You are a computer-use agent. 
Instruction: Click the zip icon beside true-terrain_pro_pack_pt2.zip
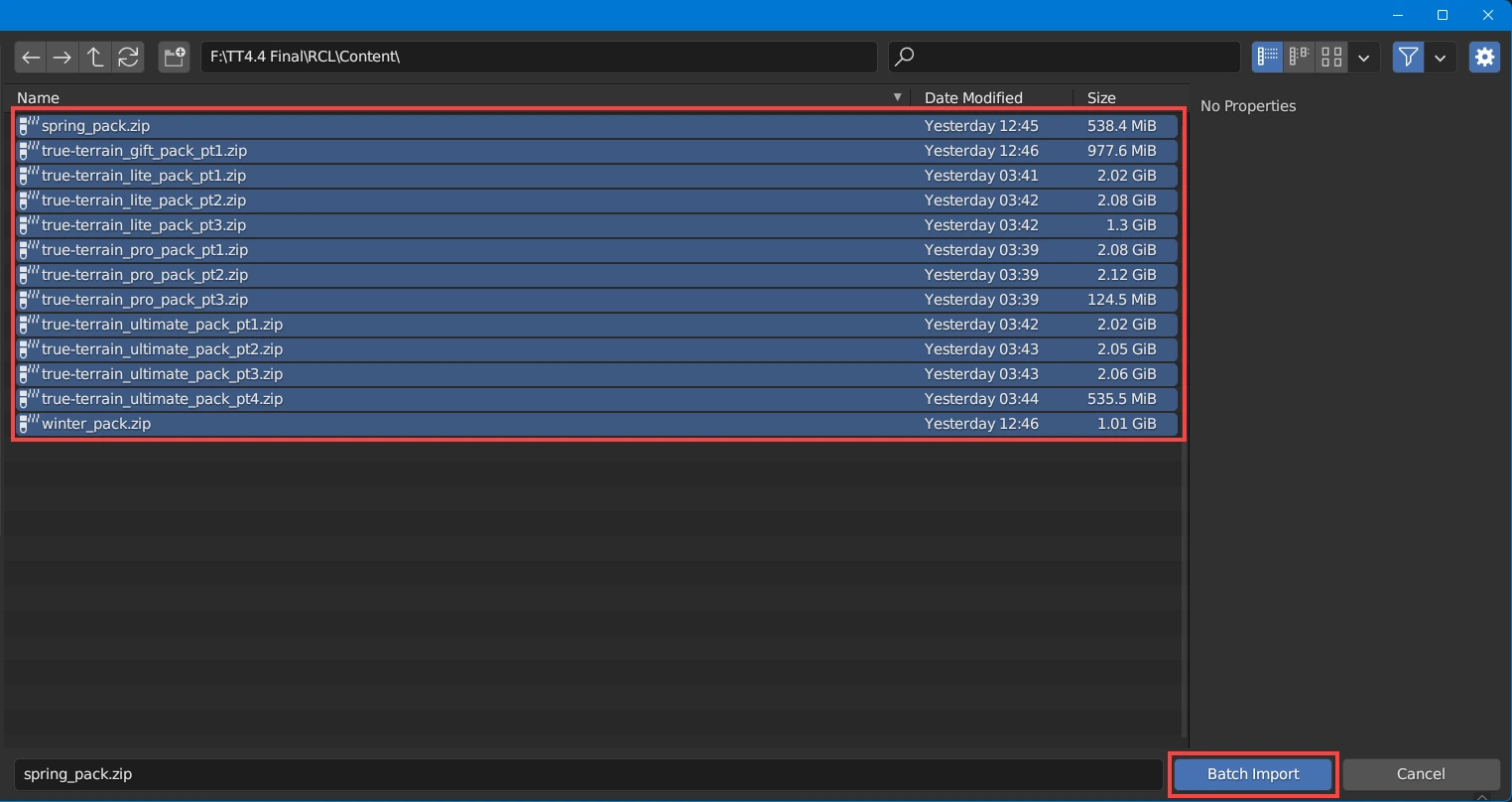[x=29, y=275]
